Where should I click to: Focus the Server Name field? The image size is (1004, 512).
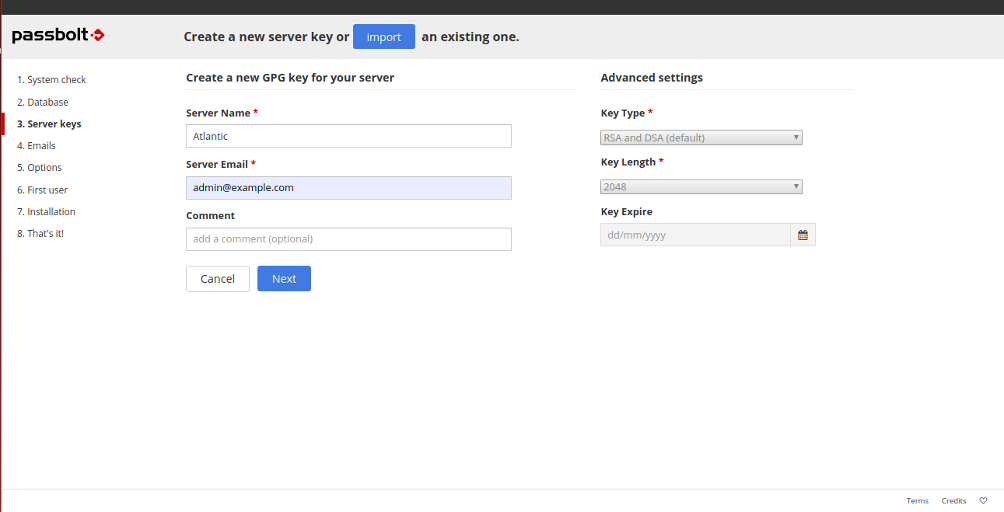(349, 136)
